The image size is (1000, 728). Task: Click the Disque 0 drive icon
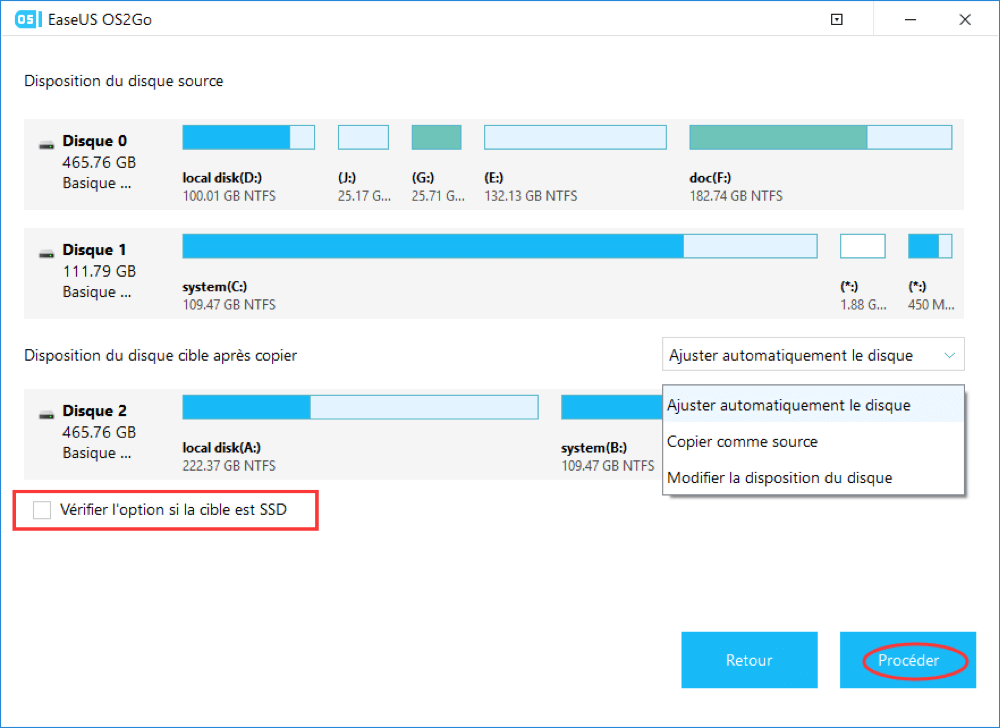[x=47, y=144]
